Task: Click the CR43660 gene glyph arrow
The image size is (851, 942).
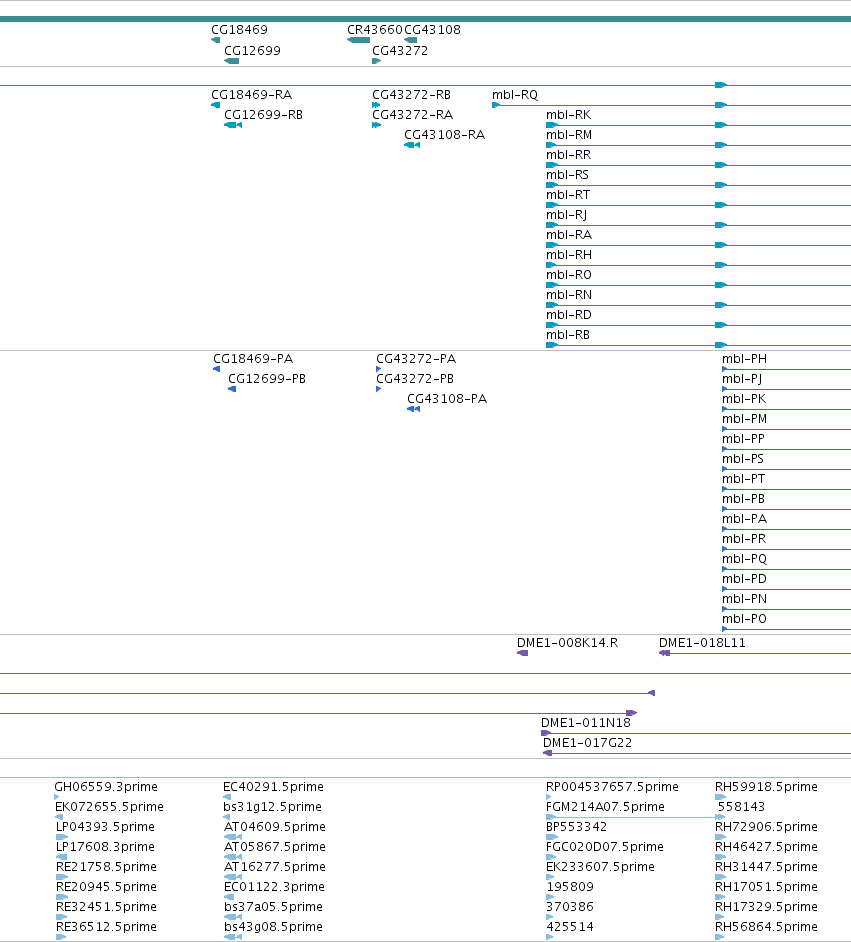Action: (x=359, y=40)
